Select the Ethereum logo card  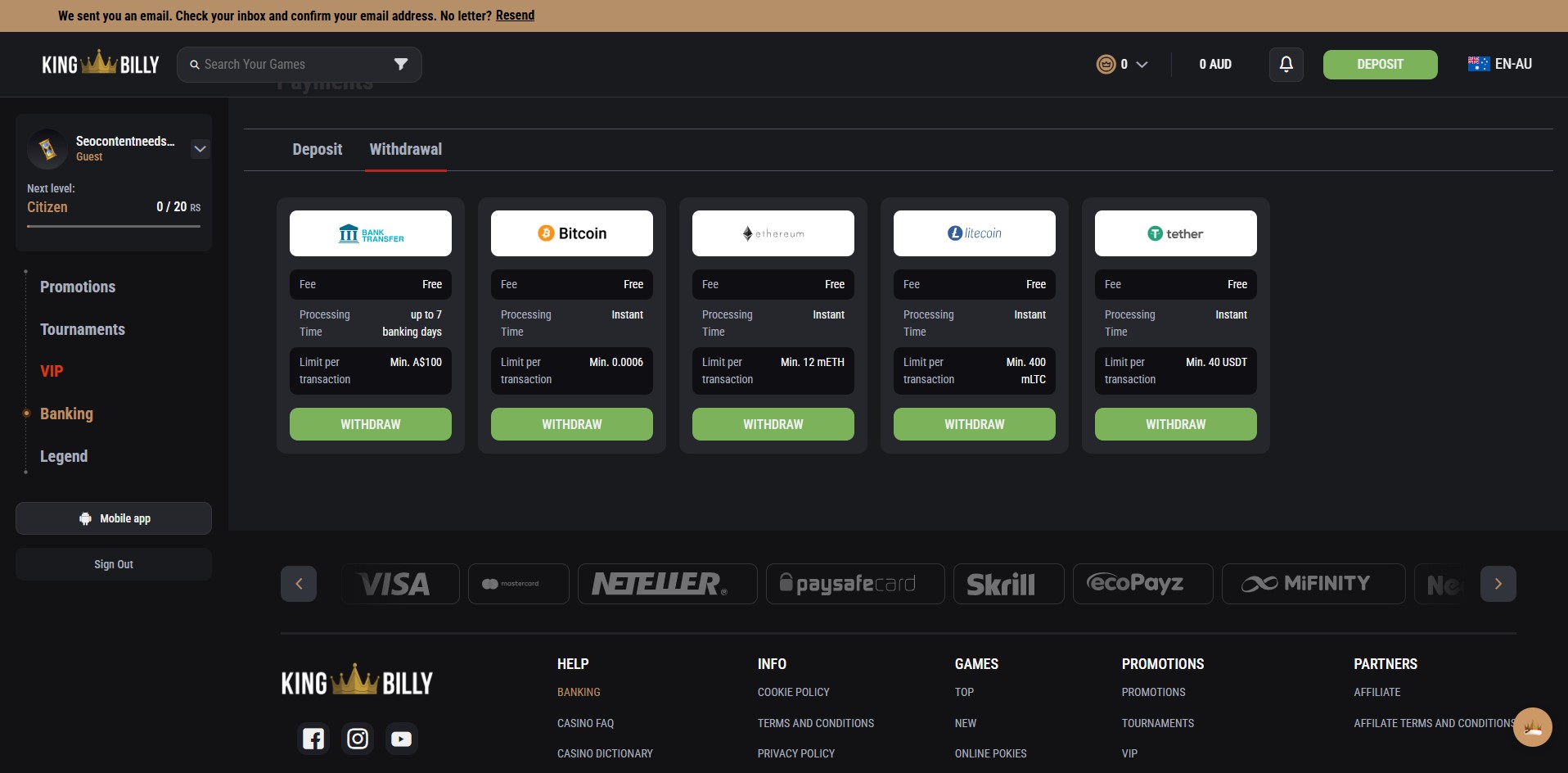[x=773, y=233]
